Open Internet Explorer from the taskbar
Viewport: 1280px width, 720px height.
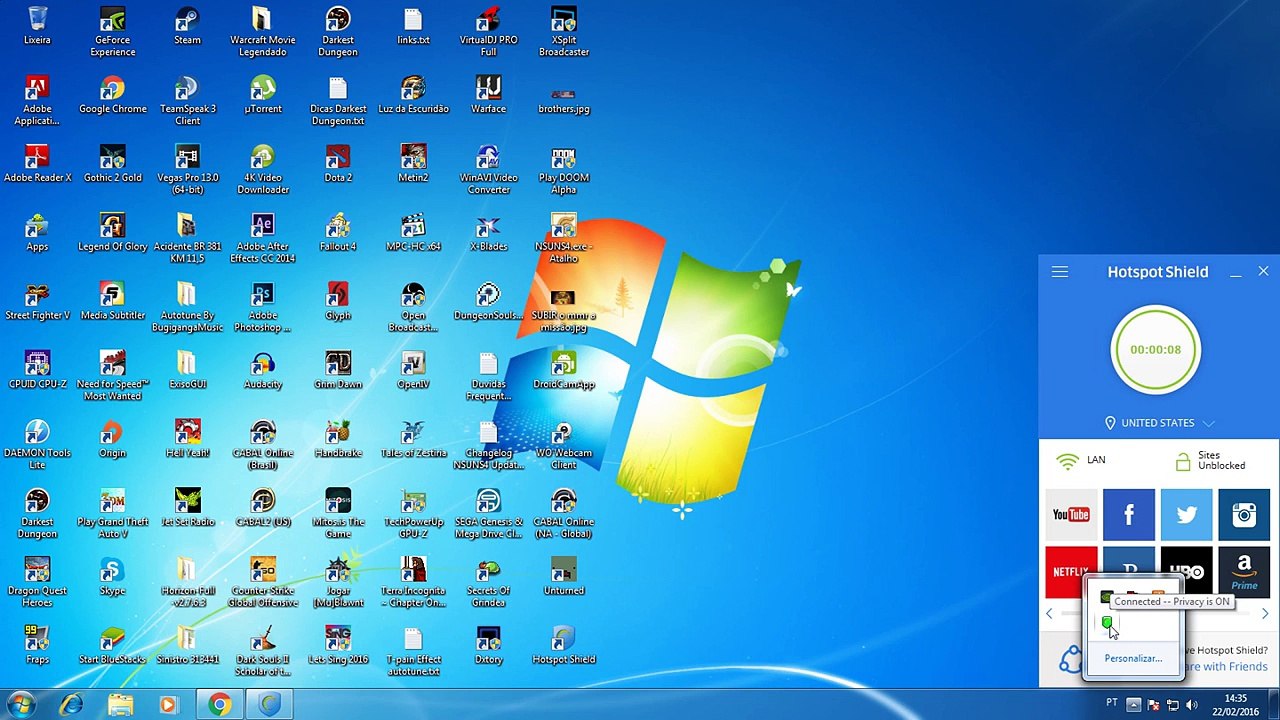tap(71, 705)
